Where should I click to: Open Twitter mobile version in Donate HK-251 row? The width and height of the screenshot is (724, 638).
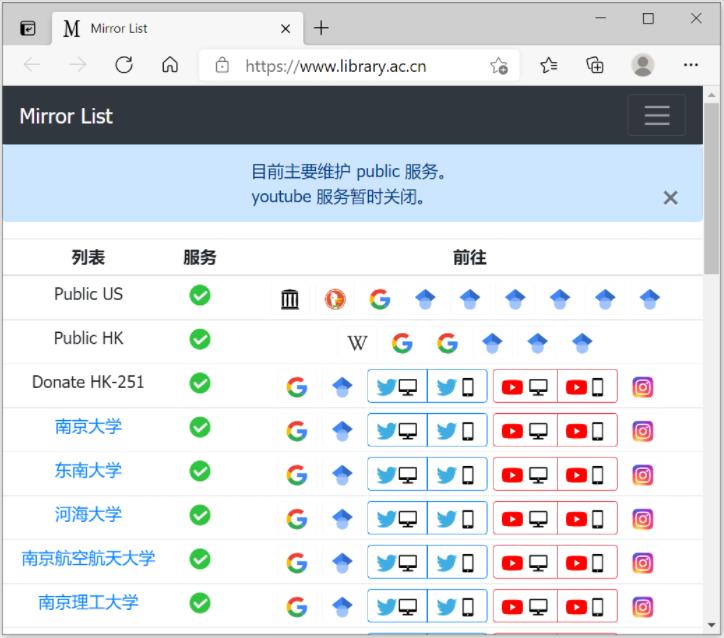(x=457, y=387)
